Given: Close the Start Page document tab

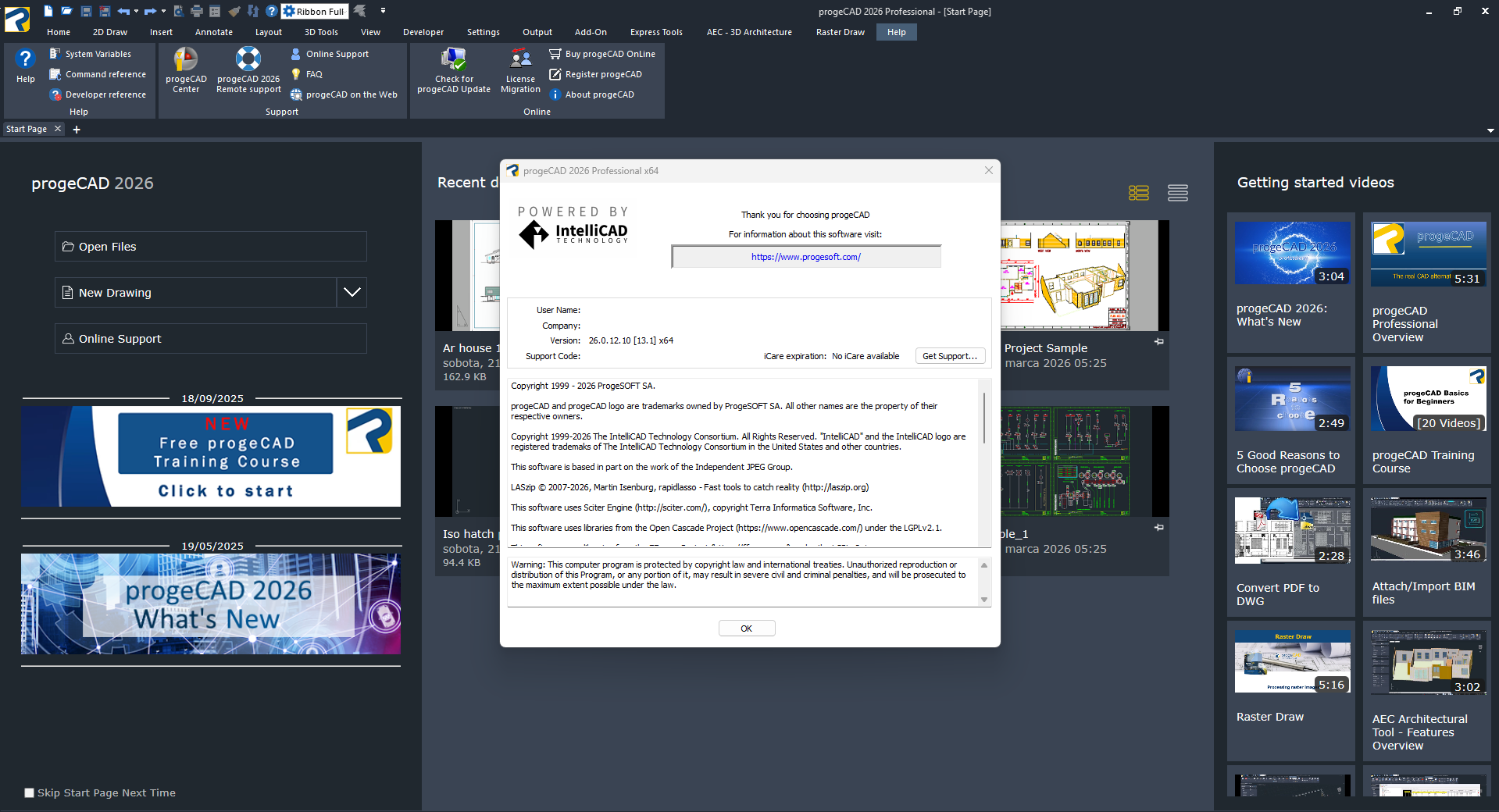Looking at the screenshot, I should click(57, 129).
